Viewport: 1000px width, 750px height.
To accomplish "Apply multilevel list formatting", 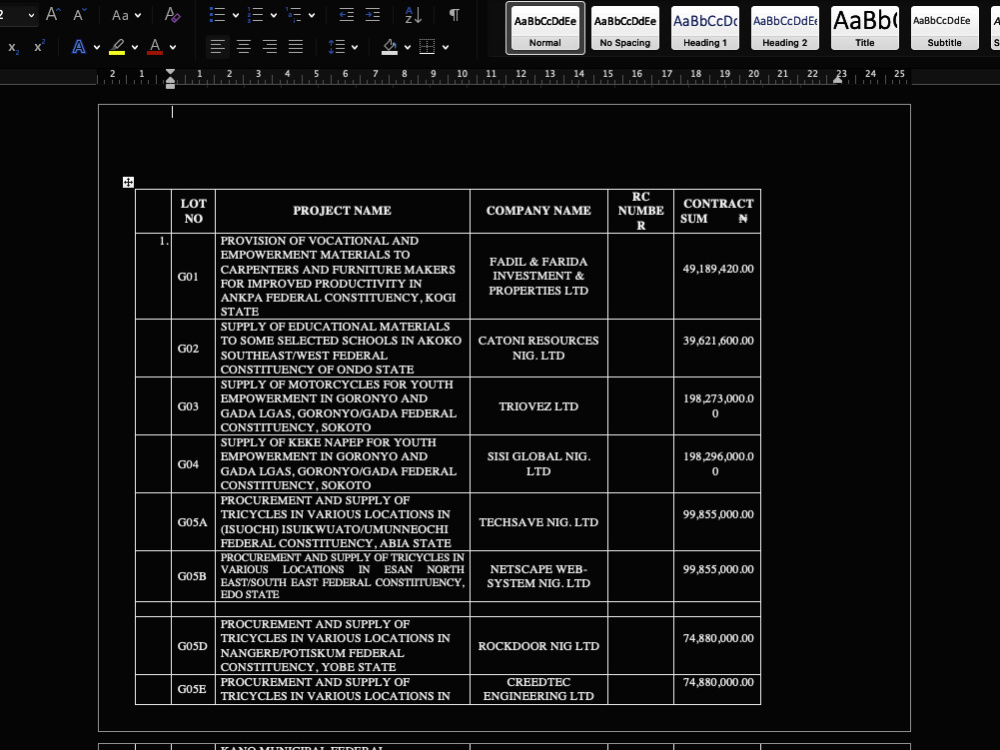I will 293,15.
